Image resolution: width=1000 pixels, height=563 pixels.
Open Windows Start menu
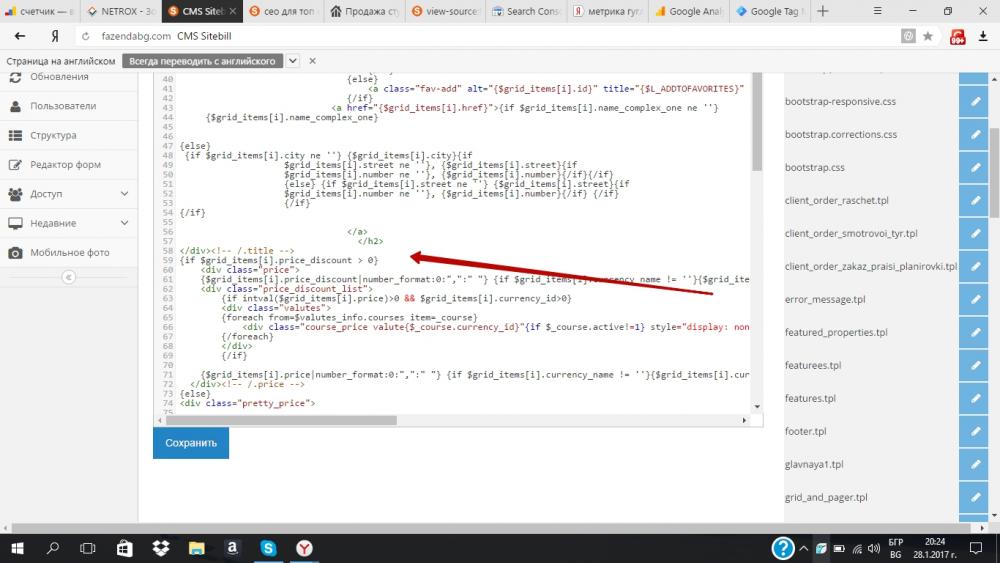coord(17,548)
